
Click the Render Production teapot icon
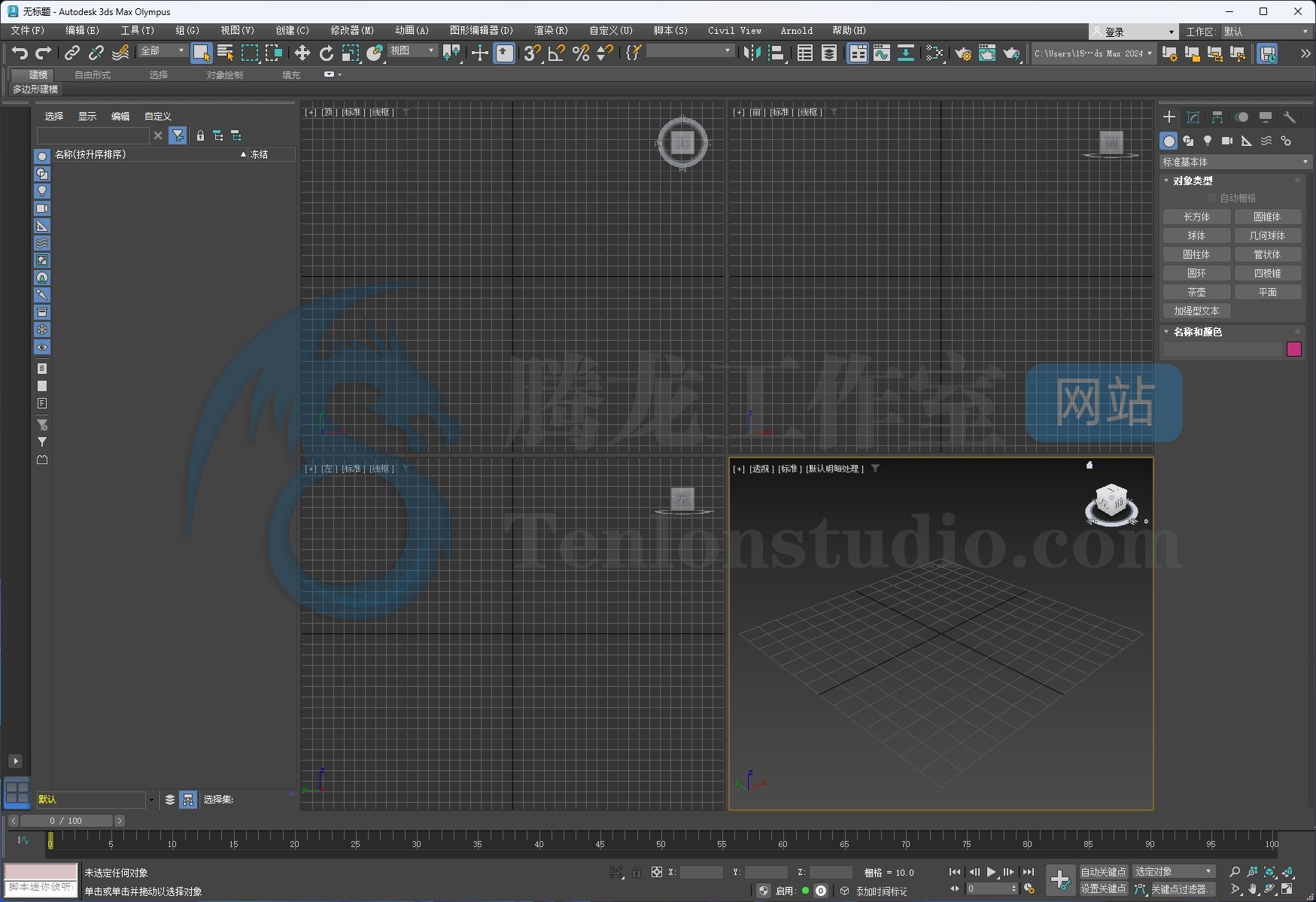pos(1011,53)
